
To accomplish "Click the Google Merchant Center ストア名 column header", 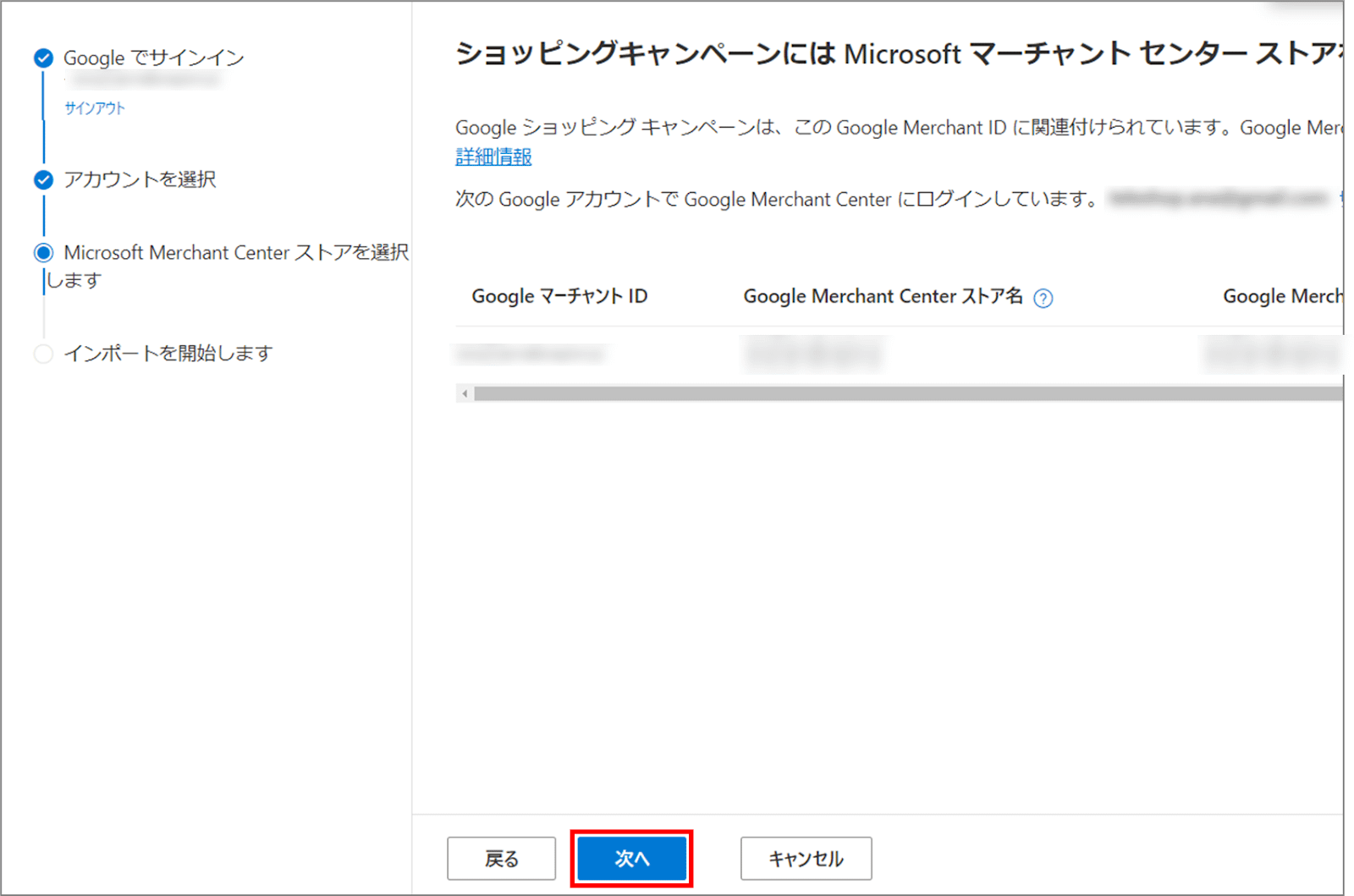I will pyautogui.click(x=883, y=296).
